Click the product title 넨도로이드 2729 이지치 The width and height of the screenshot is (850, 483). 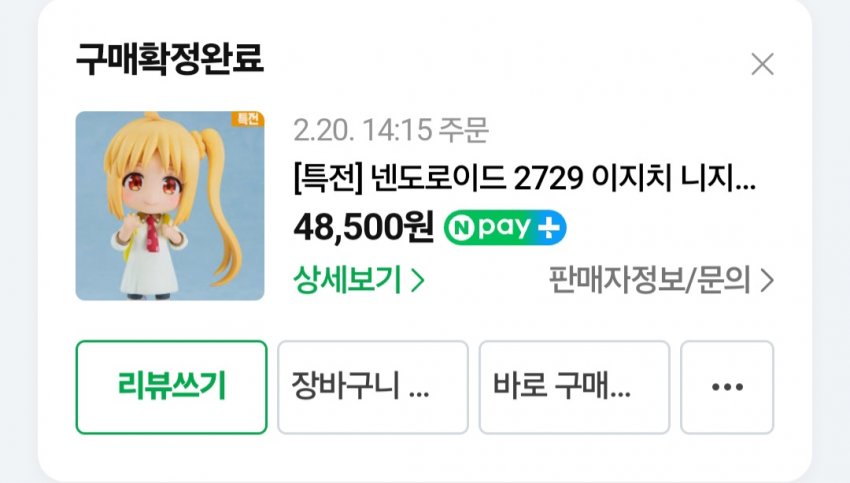click(x=524, y=178)
